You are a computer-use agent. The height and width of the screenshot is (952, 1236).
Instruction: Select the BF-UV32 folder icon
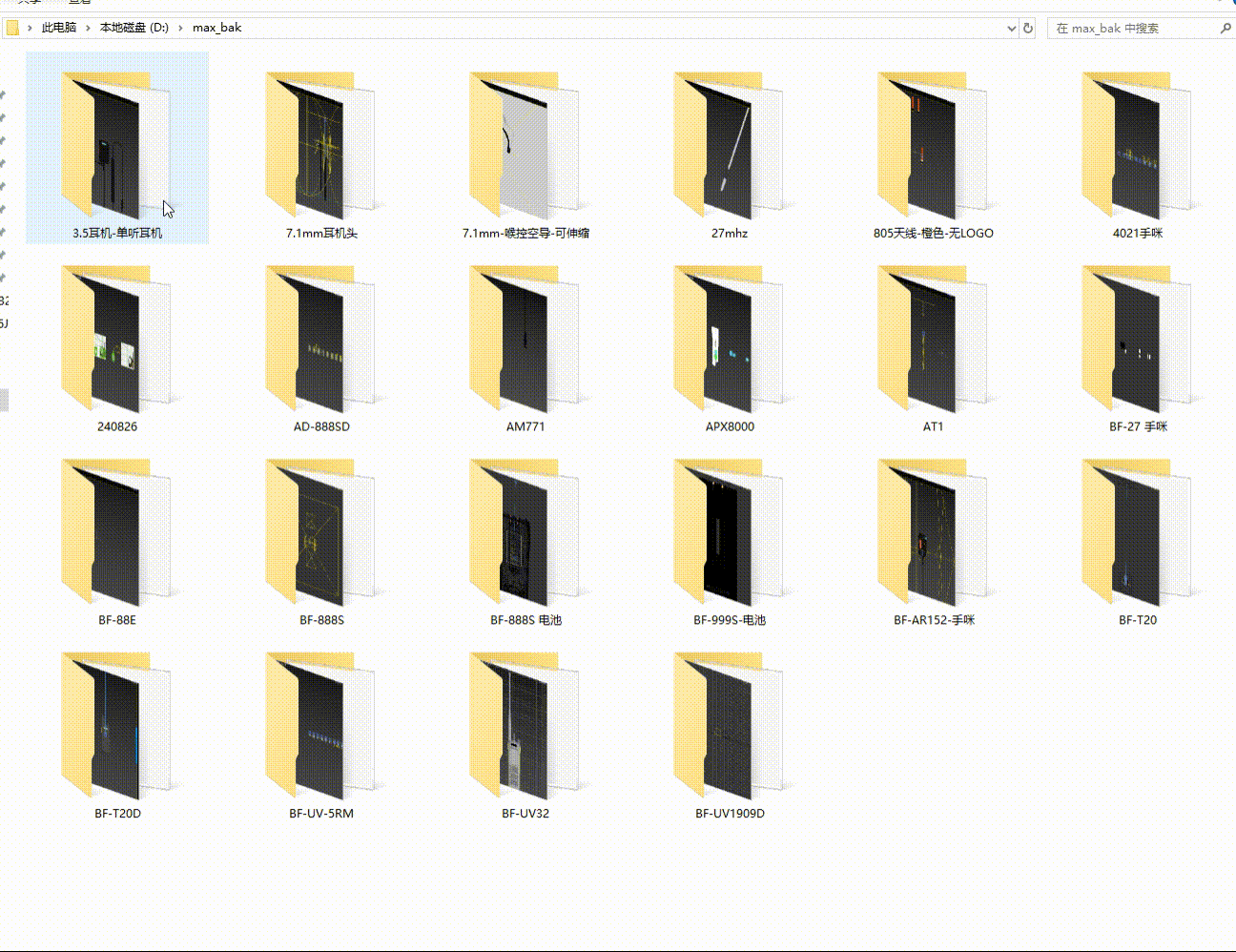coord(525,727)
